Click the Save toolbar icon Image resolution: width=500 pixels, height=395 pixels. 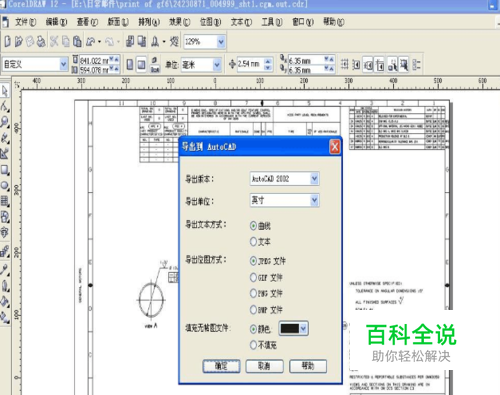pos(30,42)
